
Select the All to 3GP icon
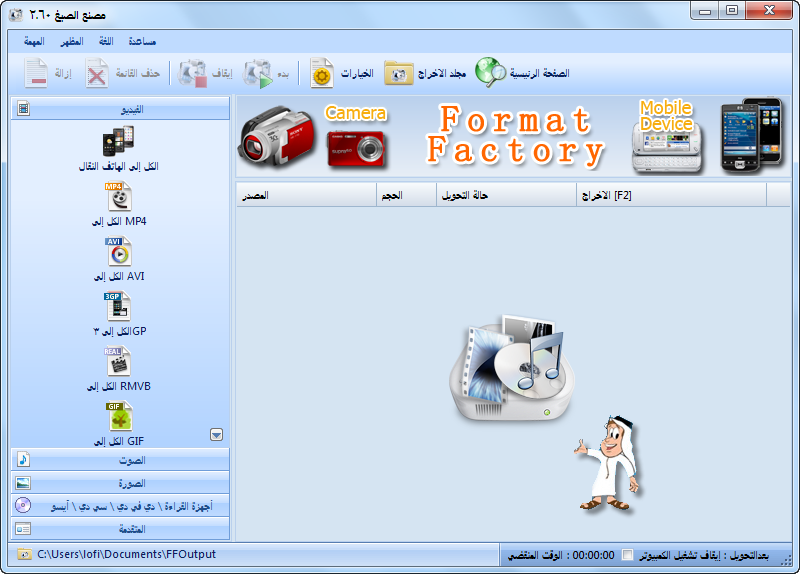pyautogui.click(x=117, y=307)
